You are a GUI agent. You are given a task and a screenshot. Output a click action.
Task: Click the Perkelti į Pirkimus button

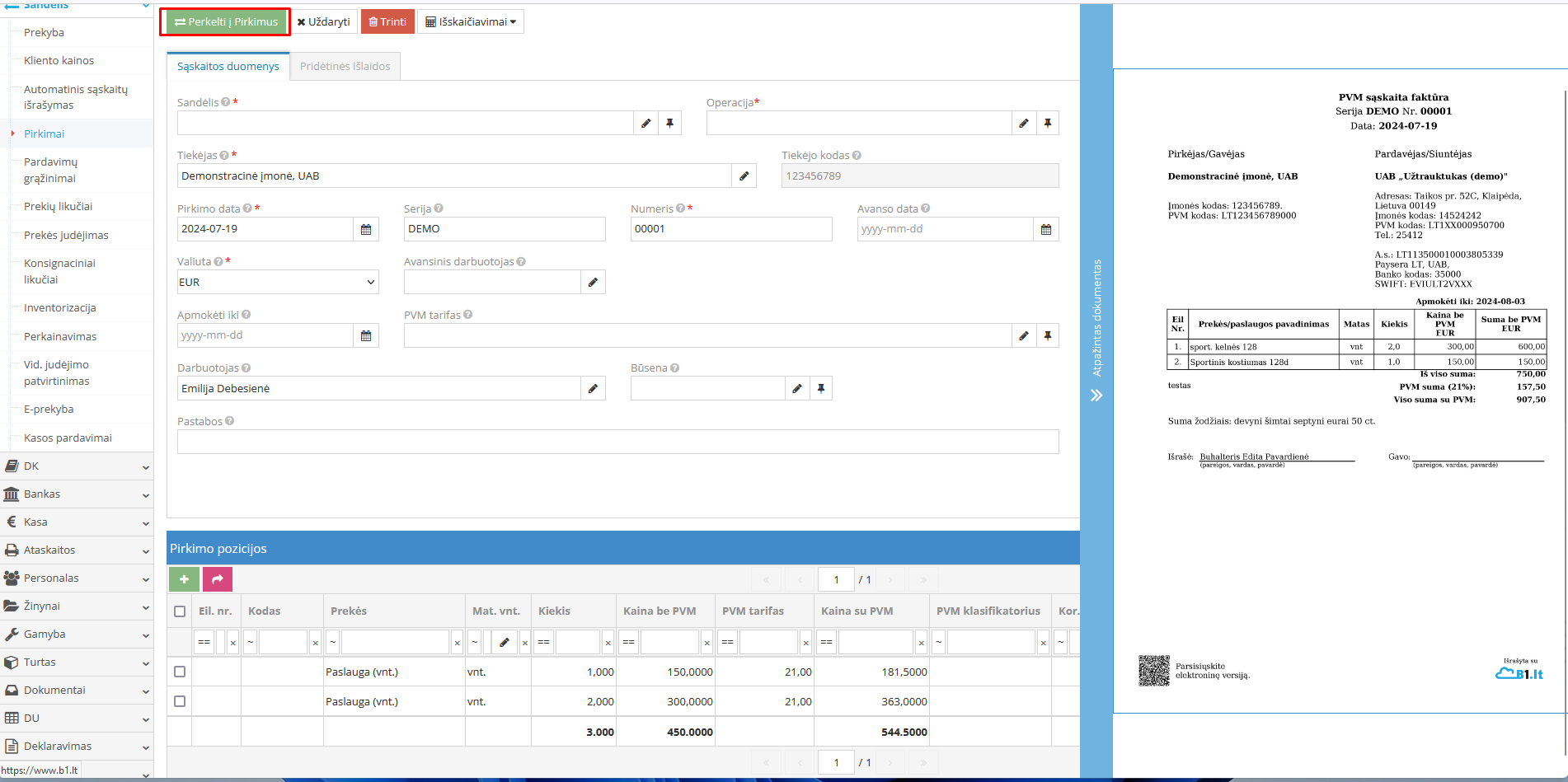(226, 22)
